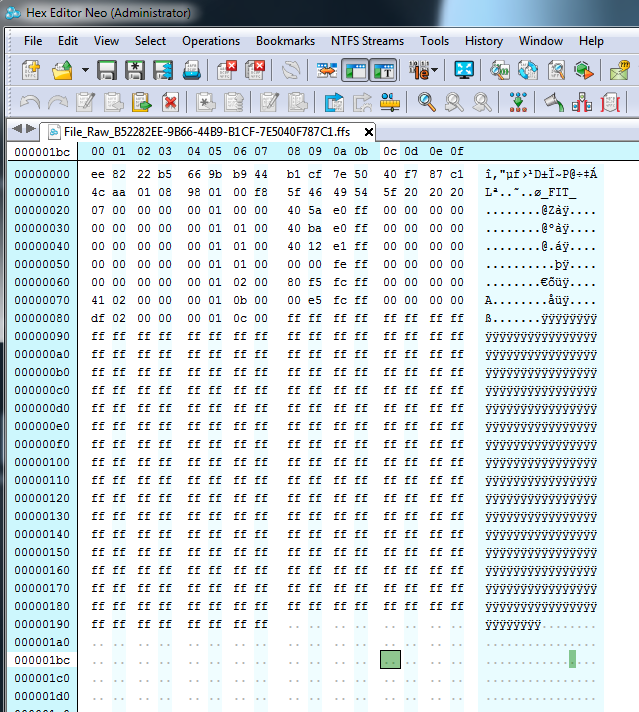This screenshot has width=639, height=712.
Task: Expand the open file dropdown arrow
Action: click(x=85, y=70)
